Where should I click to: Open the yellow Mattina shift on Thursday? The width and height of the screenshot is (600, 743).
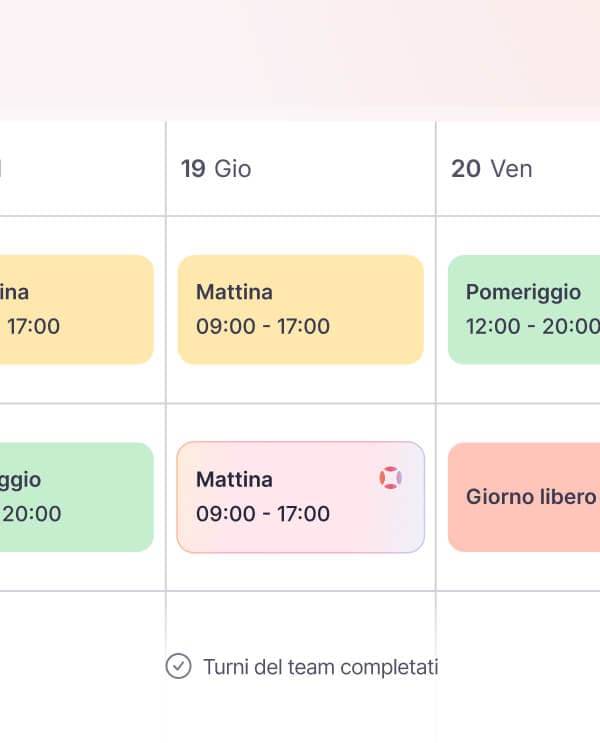coord(300,309)
